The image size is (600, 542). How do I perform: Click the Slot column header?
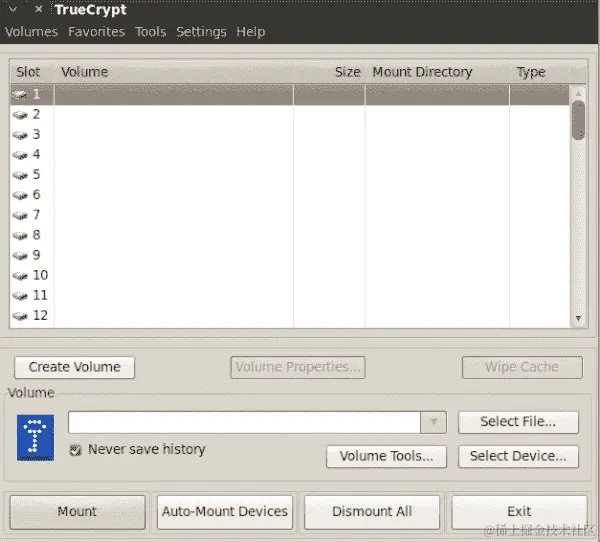(x=32, y=72)
